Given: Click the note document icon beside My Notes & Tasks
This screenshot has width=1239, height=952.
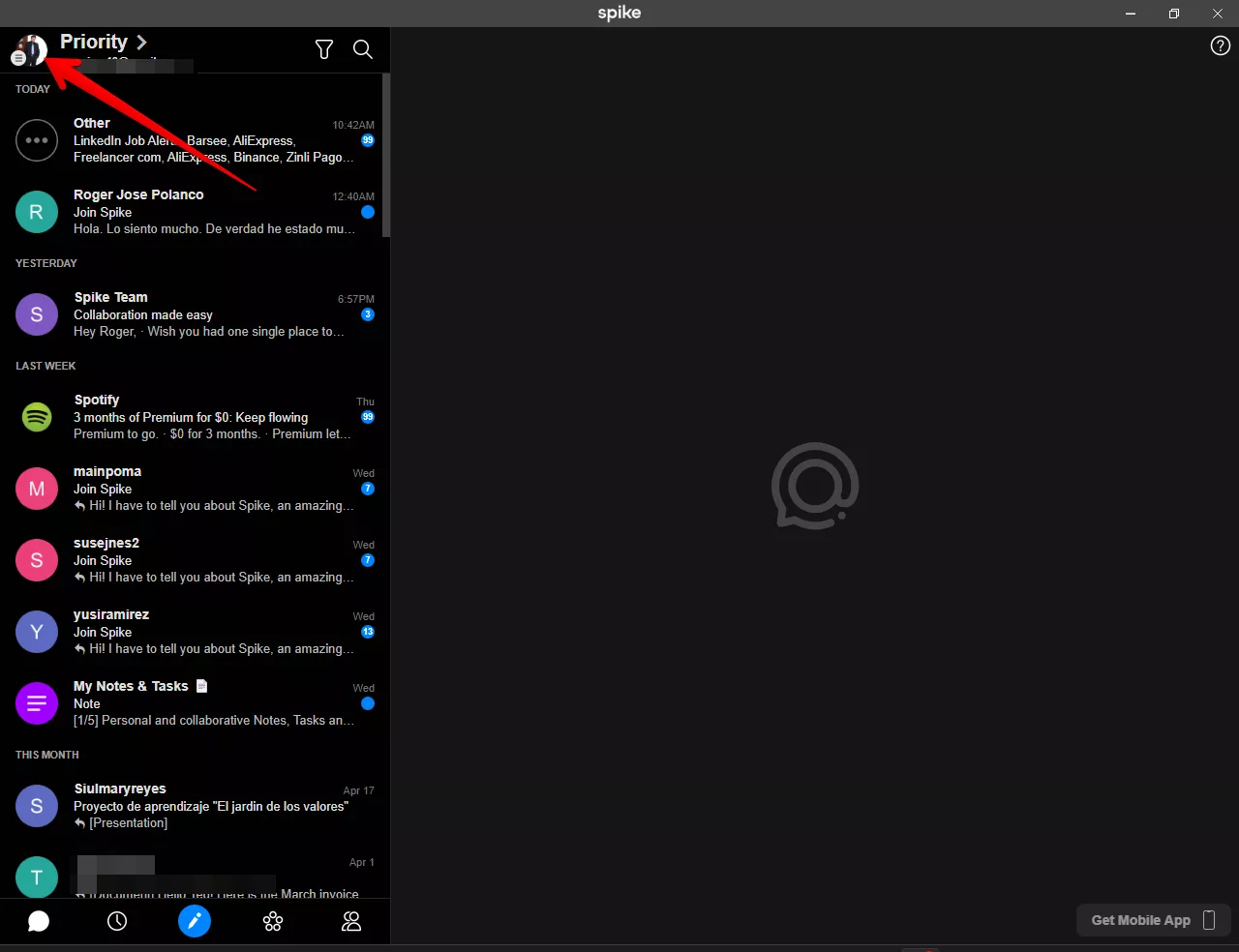Looking at the screenshot, I should (201, 686).
